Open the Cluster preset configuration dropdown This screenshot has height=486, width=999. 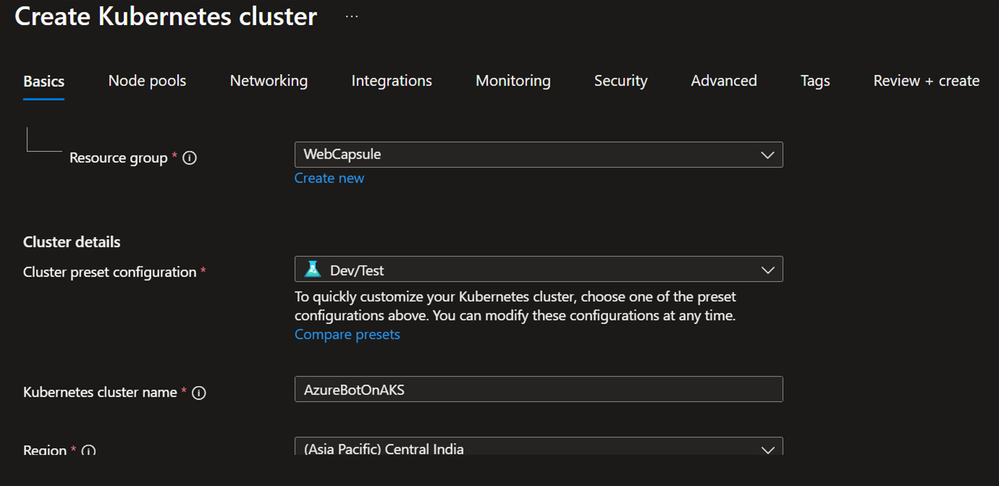point(538,269)
